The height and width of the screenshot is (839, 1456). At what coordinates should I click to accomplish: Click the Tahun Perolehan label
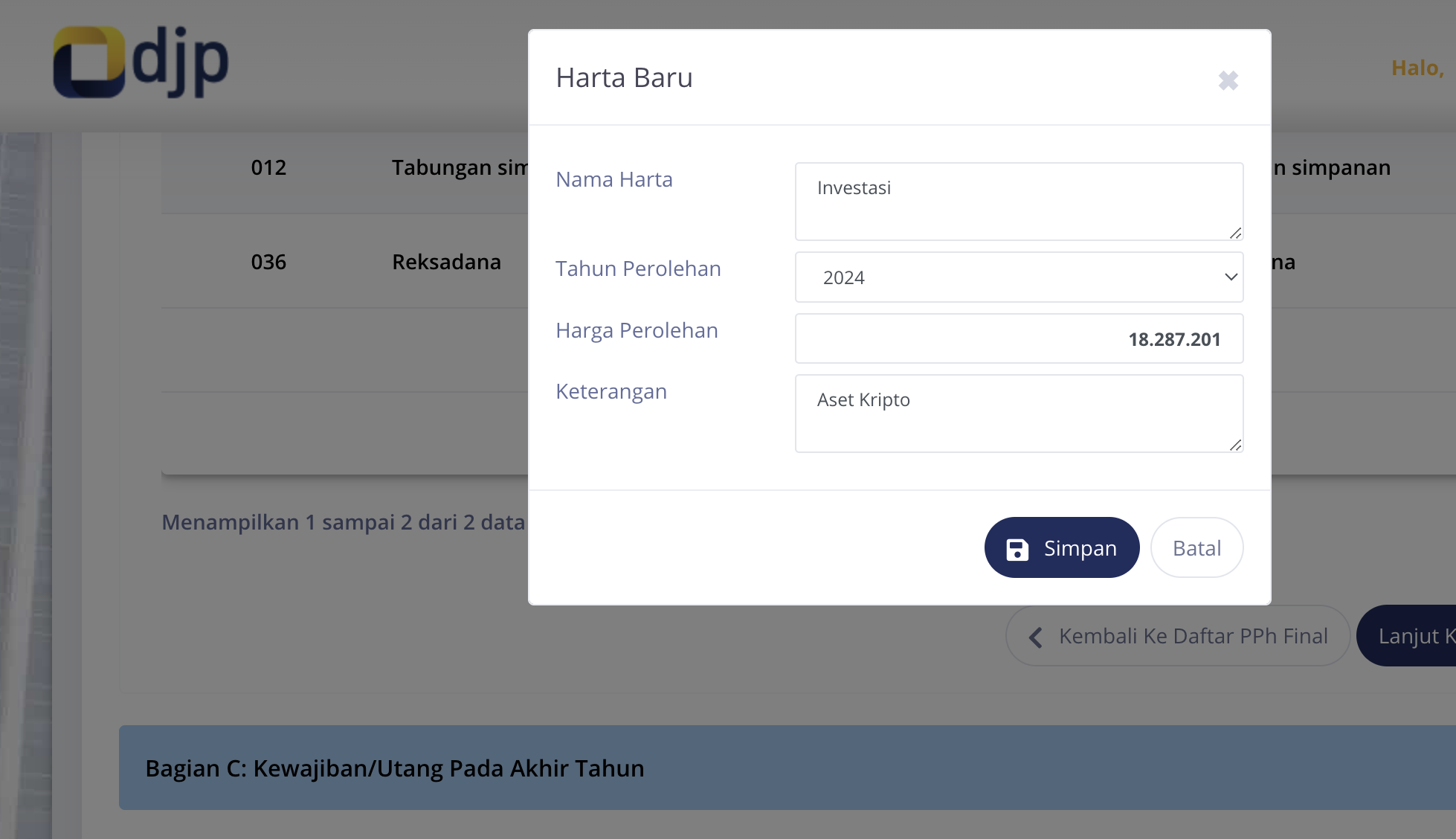point(638,269)
